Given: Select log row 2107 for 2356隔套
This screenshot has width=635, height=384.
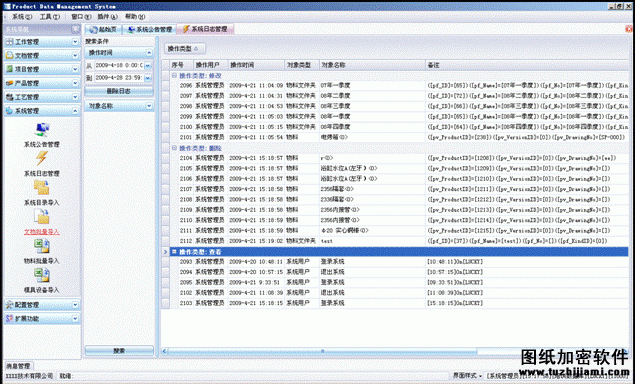Looking at the screenshot, I should click(399, 189).
